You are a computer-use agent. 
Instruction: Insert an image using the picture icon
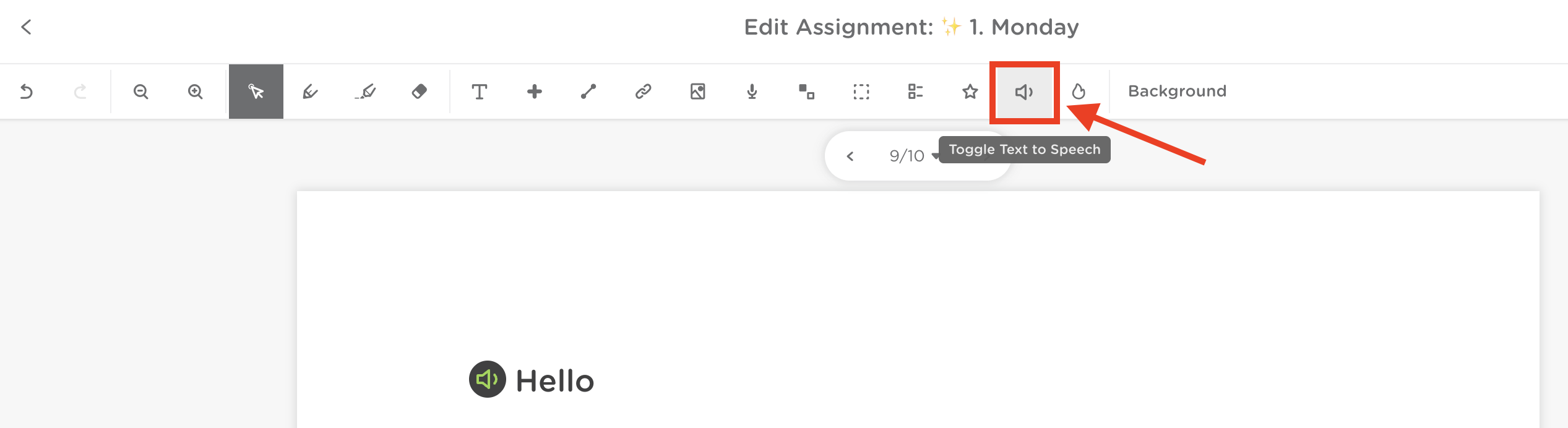pos(697,92)
